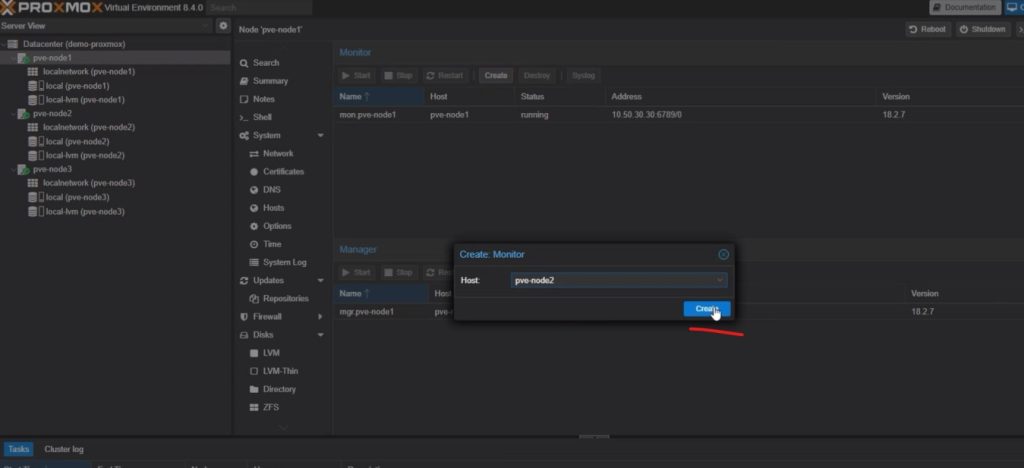
Task: Collapse the Datacenter tree expander
Action: click(x=3, y=44)
